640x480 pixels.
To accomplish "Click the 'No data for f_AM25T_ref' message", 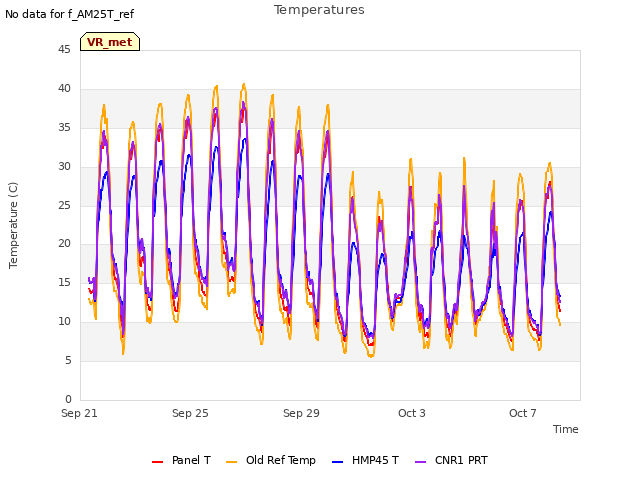I will click(69, 14).
